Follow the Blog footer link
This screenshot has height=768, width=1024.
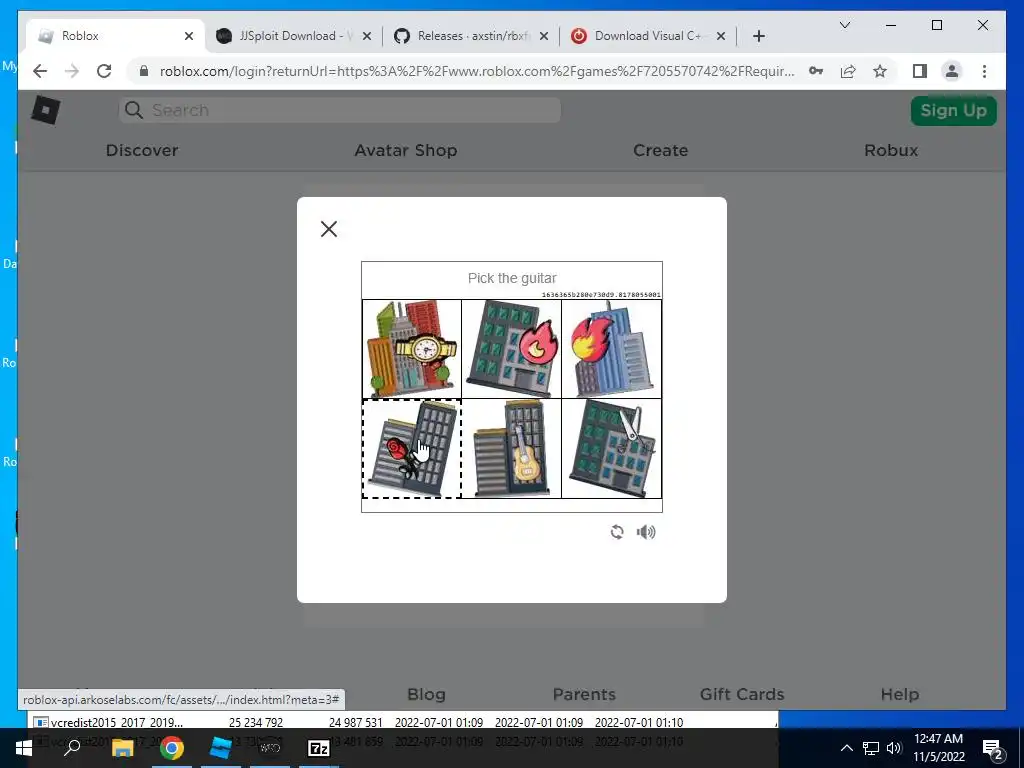426,694
